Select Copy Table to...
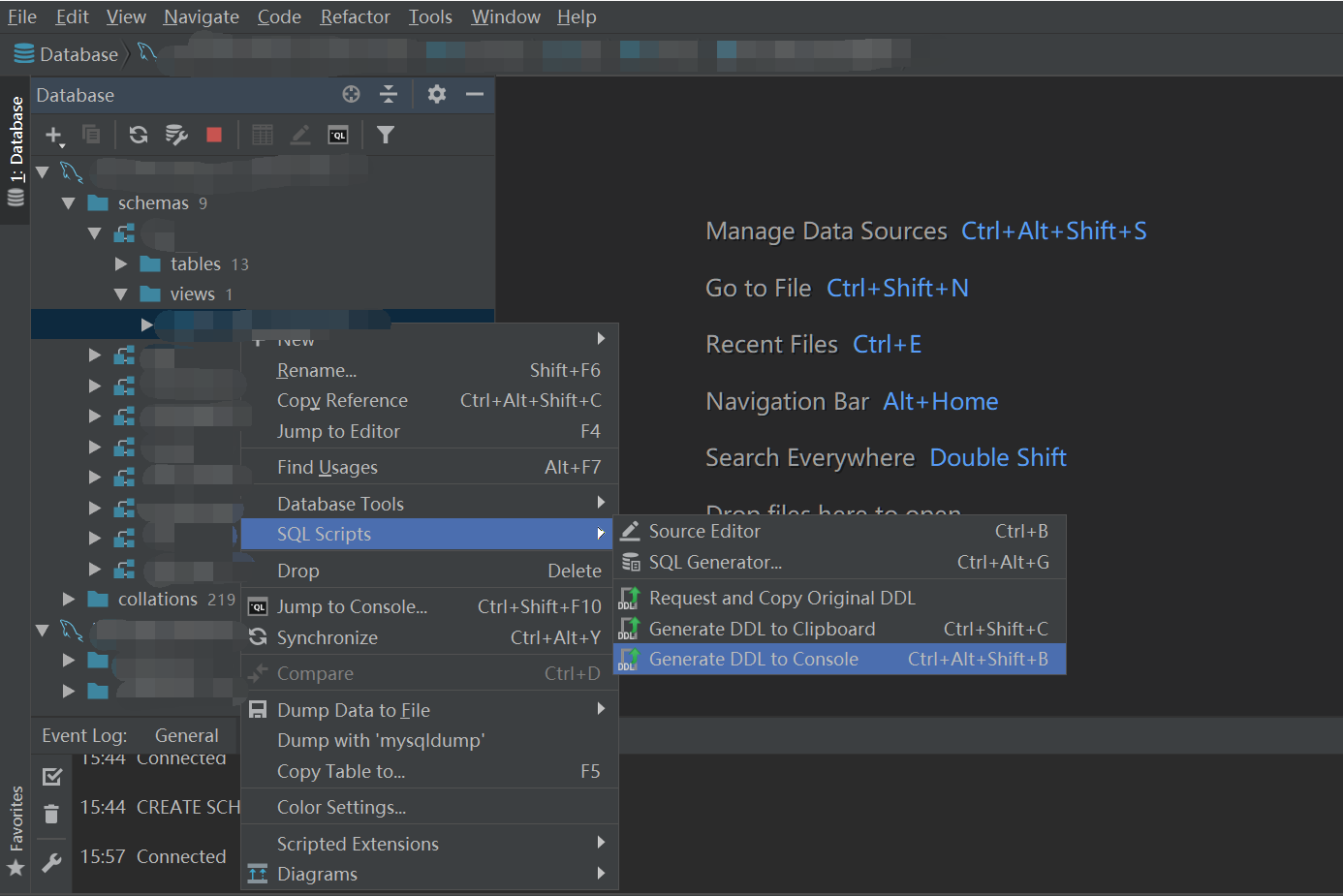 pyautogui.click(x=429, y=771)
